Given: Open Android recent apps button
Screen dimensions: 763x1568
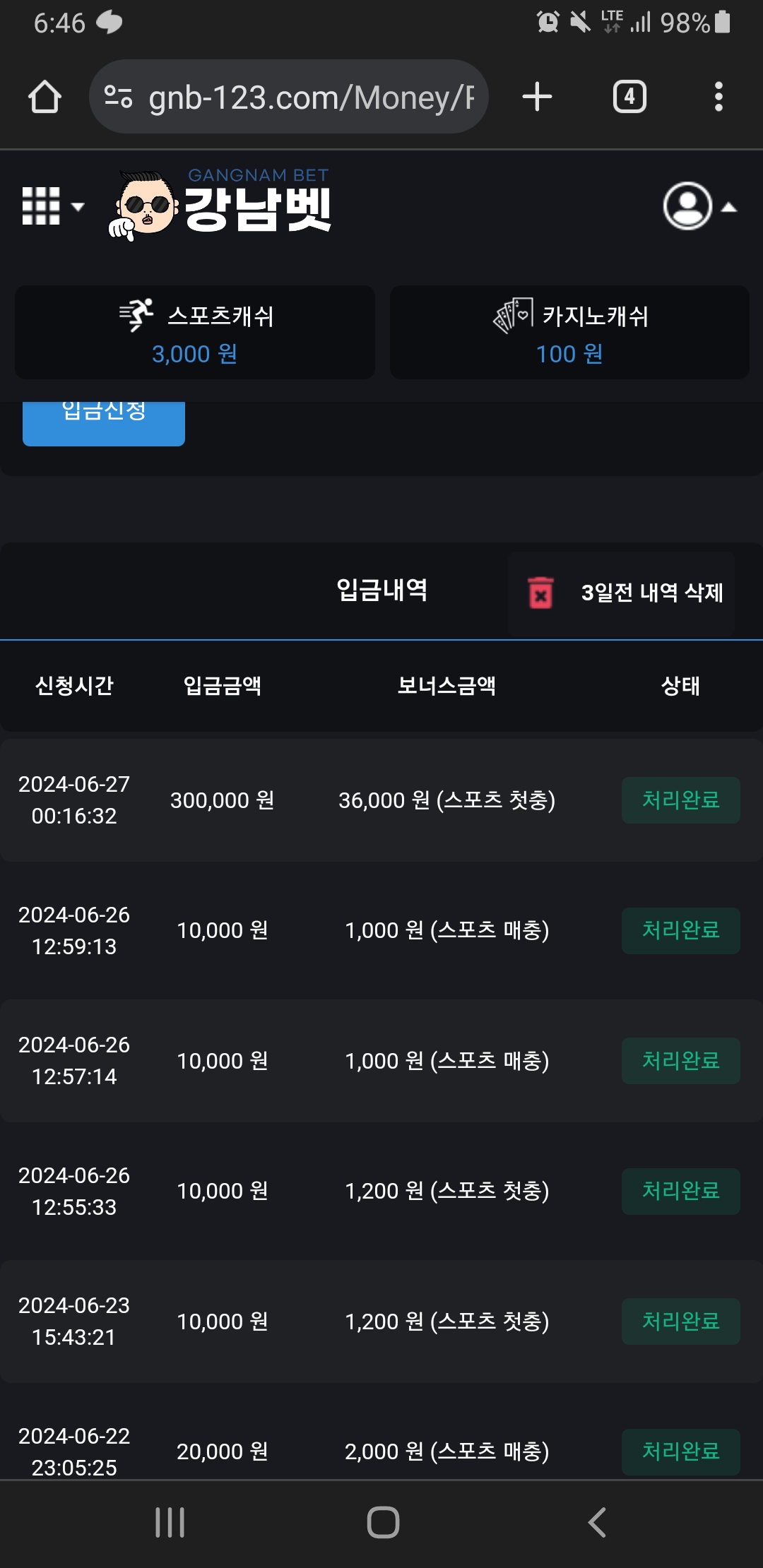Looking at the screenshot, I should (x=170, y=1522).
